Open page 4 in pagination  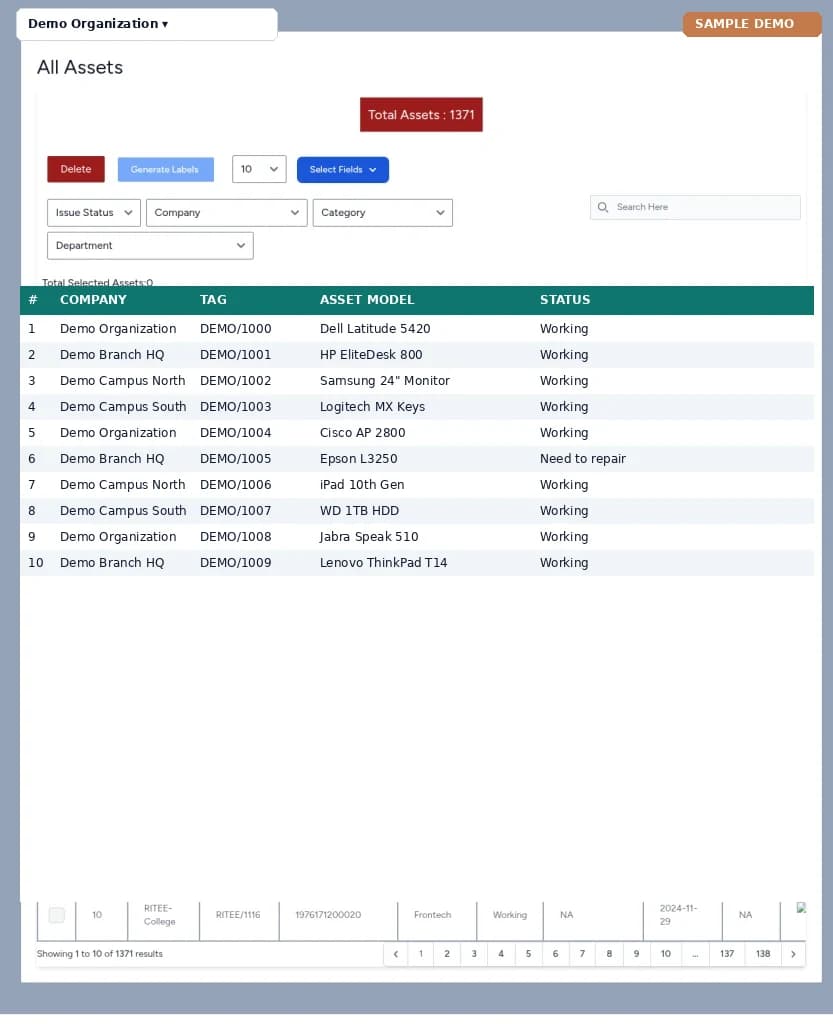pyautogui.click(x=501, y=954)
